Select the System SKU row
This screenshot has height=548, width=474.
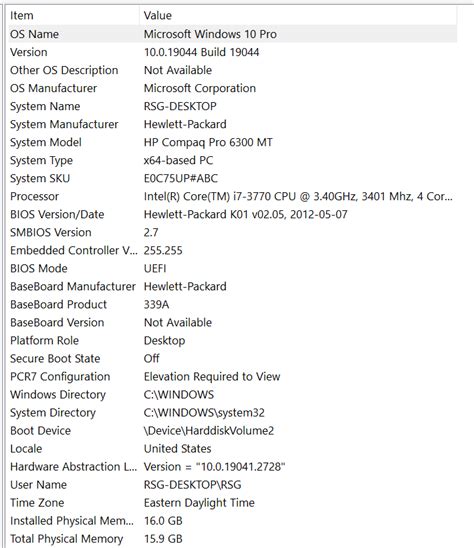232,178
